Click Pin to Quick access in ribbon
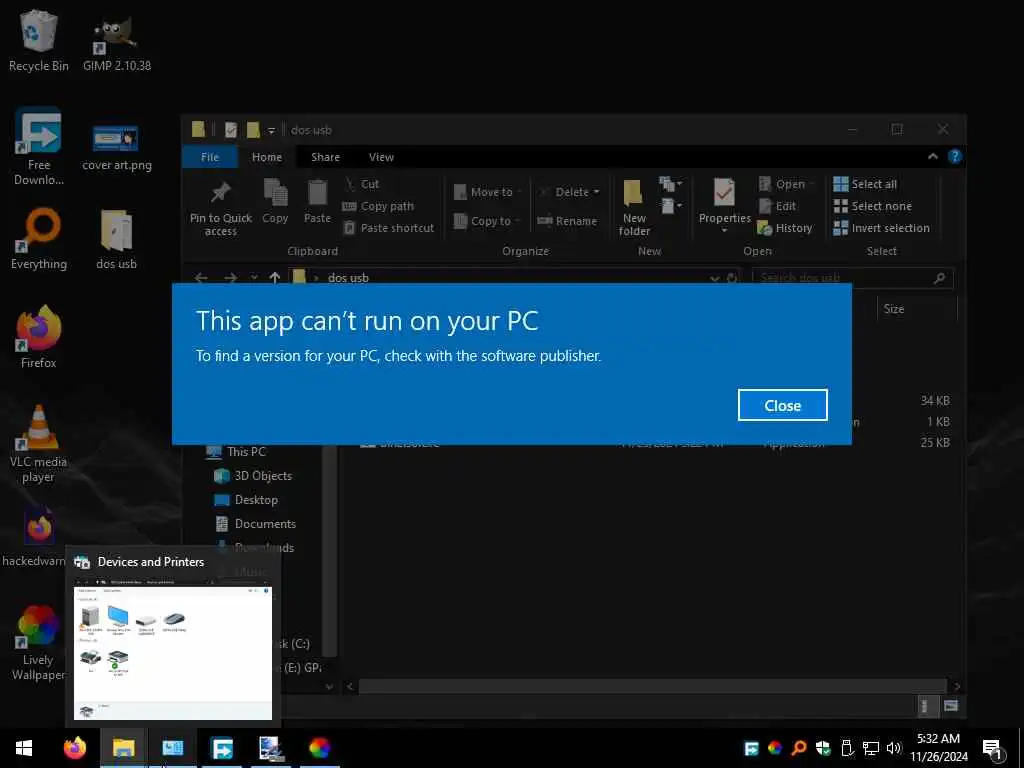The image size is (1024, 768). click(x=221, y=208)
